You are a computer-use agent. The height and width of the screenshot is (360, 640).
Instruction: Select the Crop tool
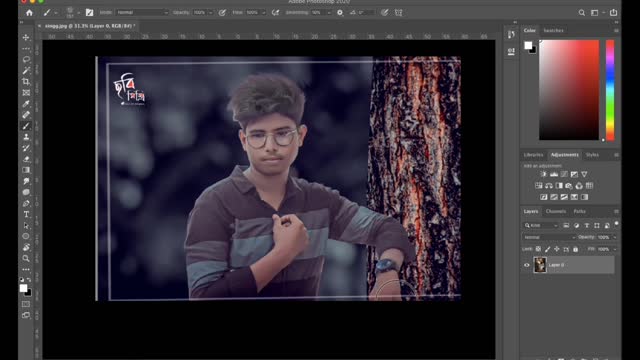26,82
